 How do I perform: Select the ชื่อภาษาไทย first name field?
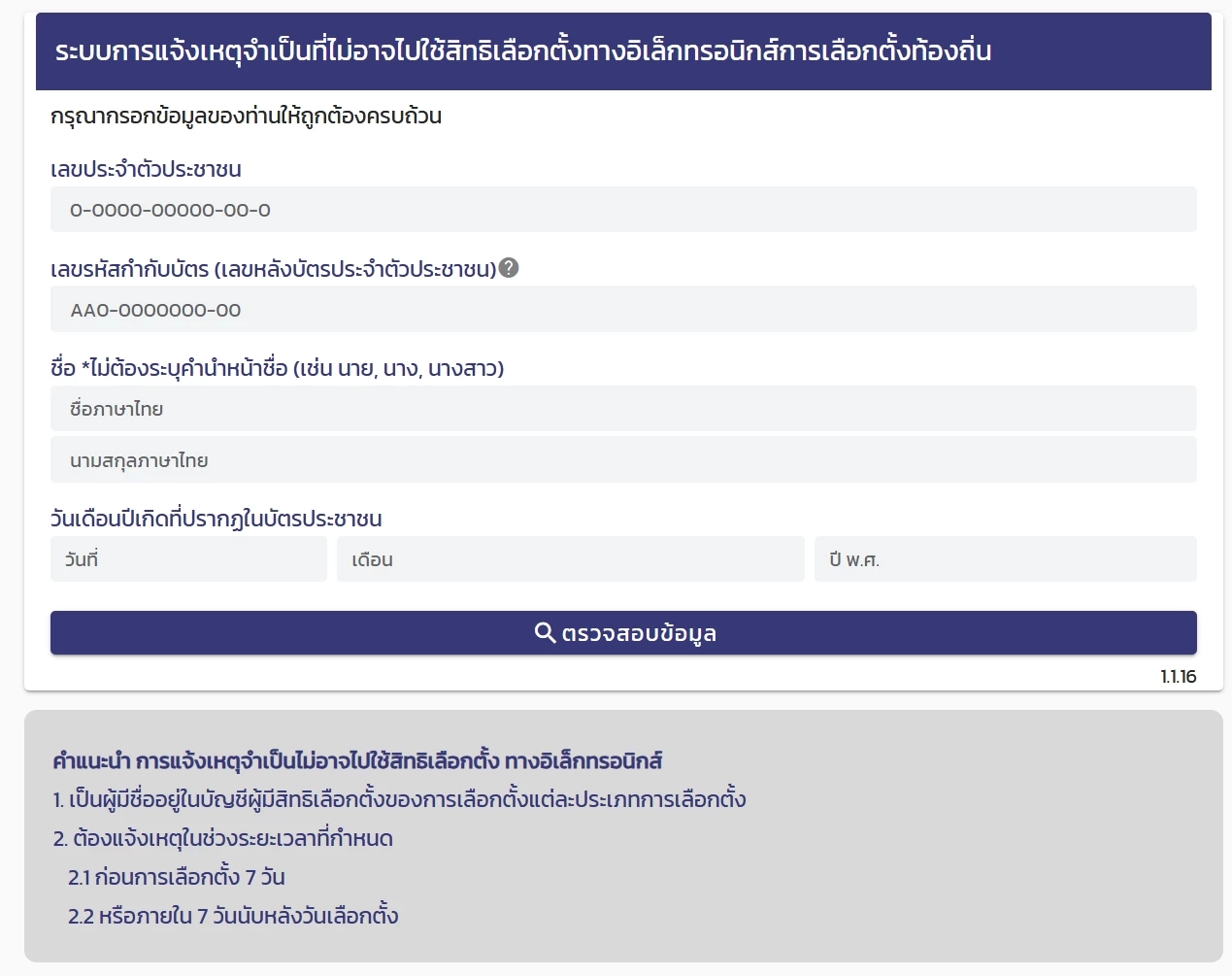pos(623,408)
